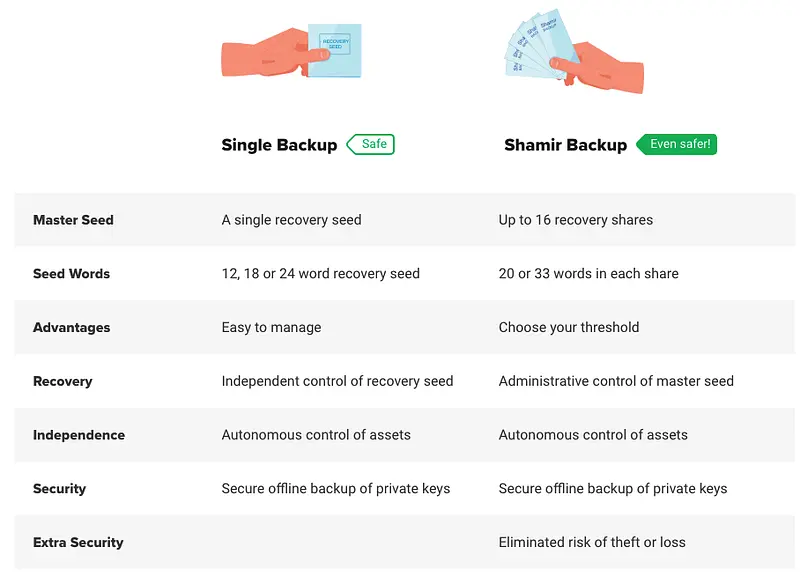Click the green Even safer! badge
This screenshot has width=800, height=576.
678,144
